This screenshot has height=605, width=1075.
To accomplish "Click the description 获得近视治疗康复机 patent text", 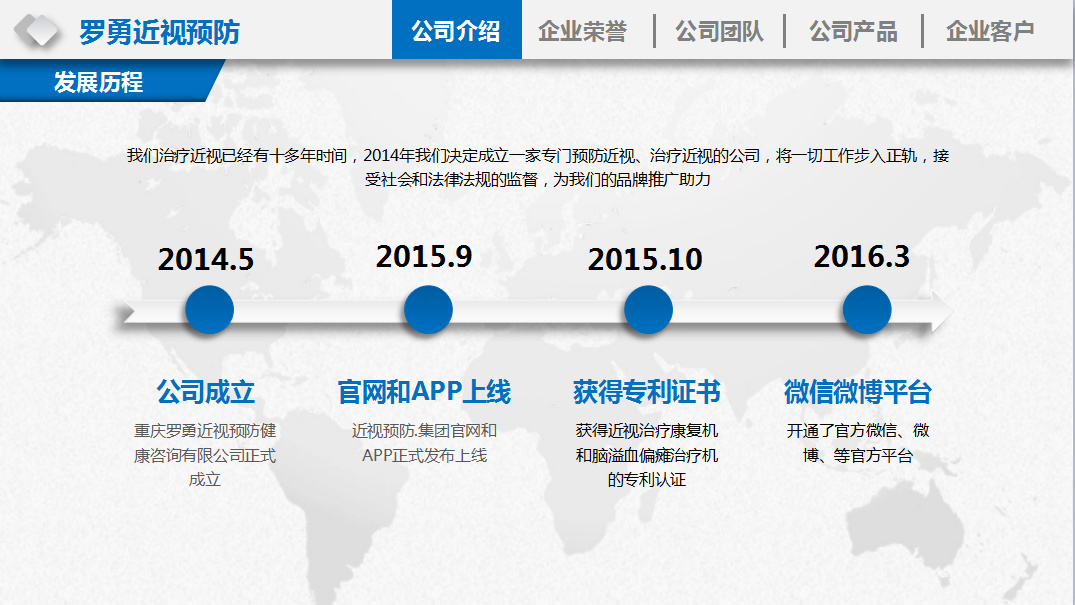I will pyautogui.click(x=647, y=455).
